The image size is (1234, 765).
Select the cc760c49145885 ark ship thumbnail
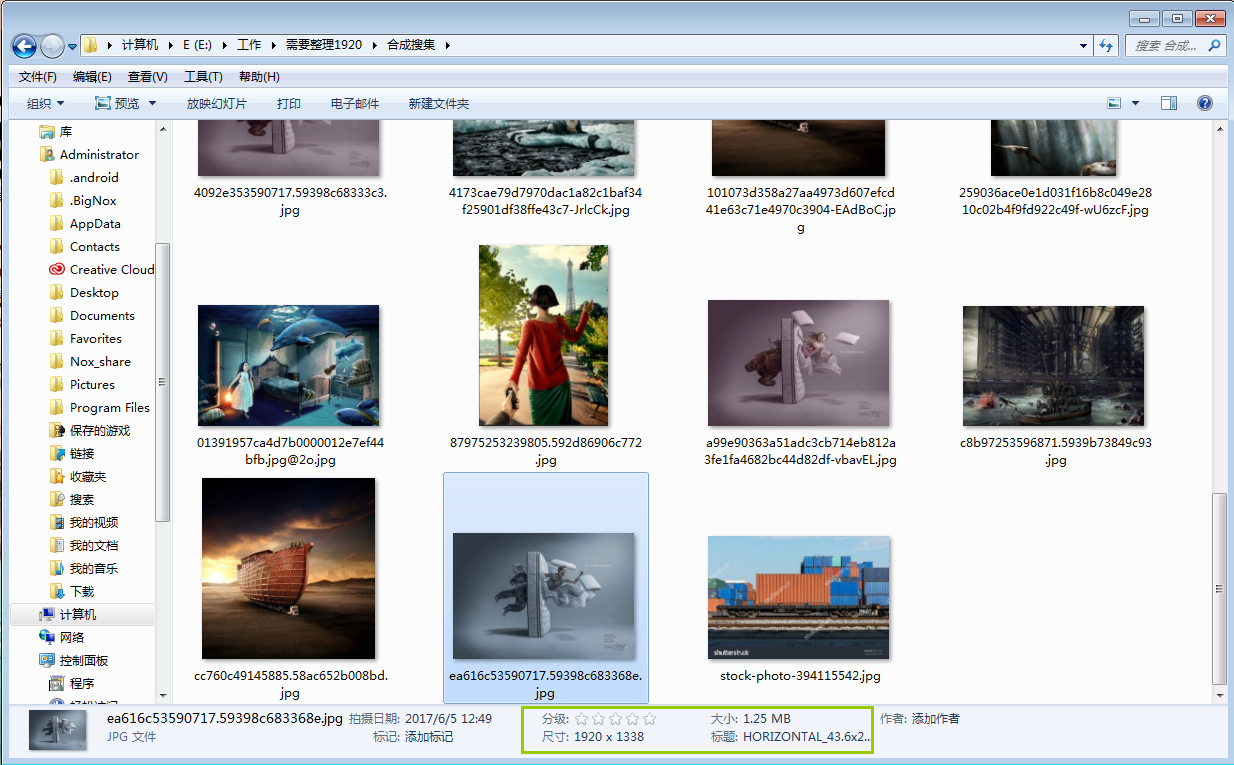(x=288, y=568)
